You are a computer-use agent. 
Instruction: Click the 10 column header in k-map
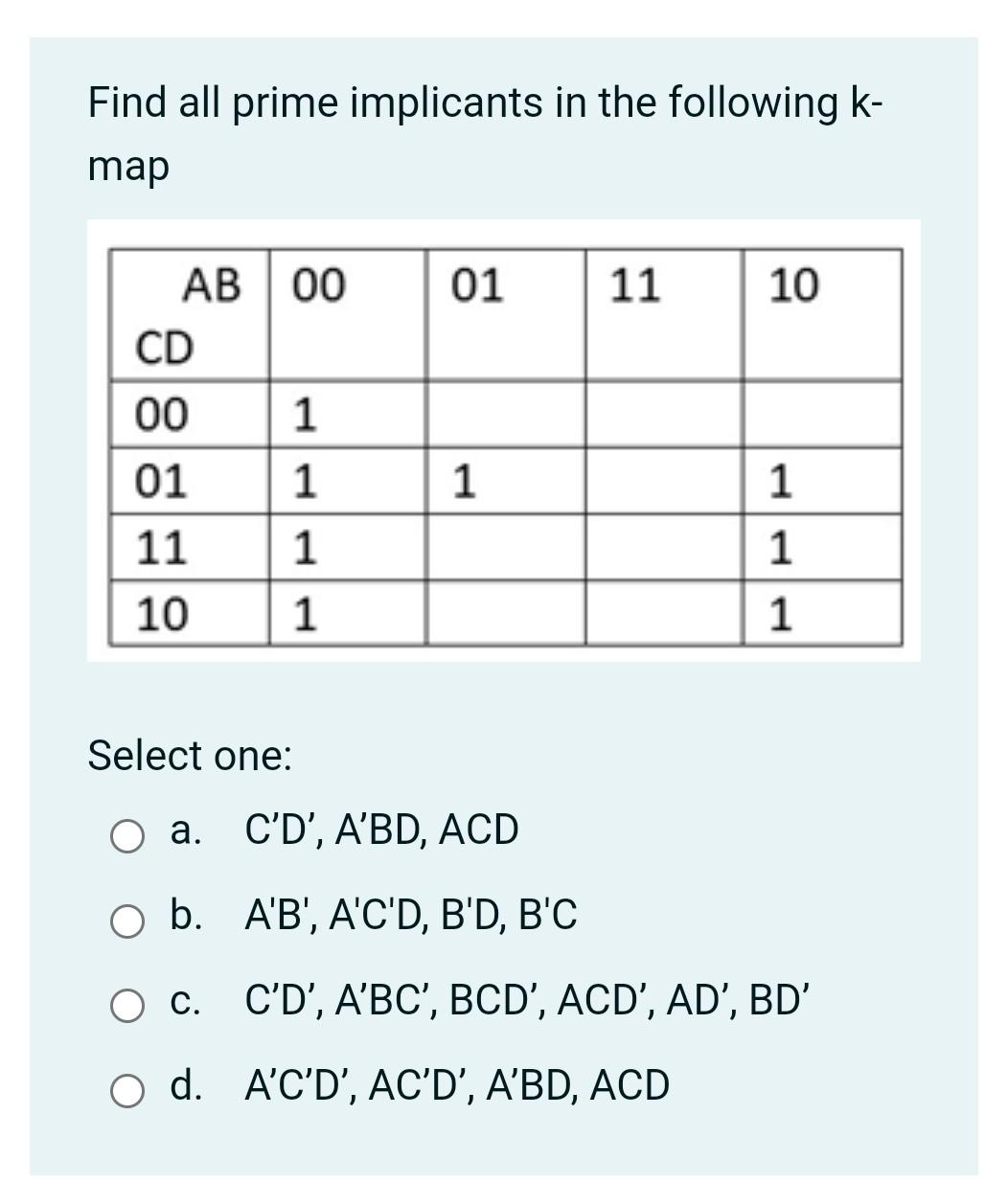792,284
